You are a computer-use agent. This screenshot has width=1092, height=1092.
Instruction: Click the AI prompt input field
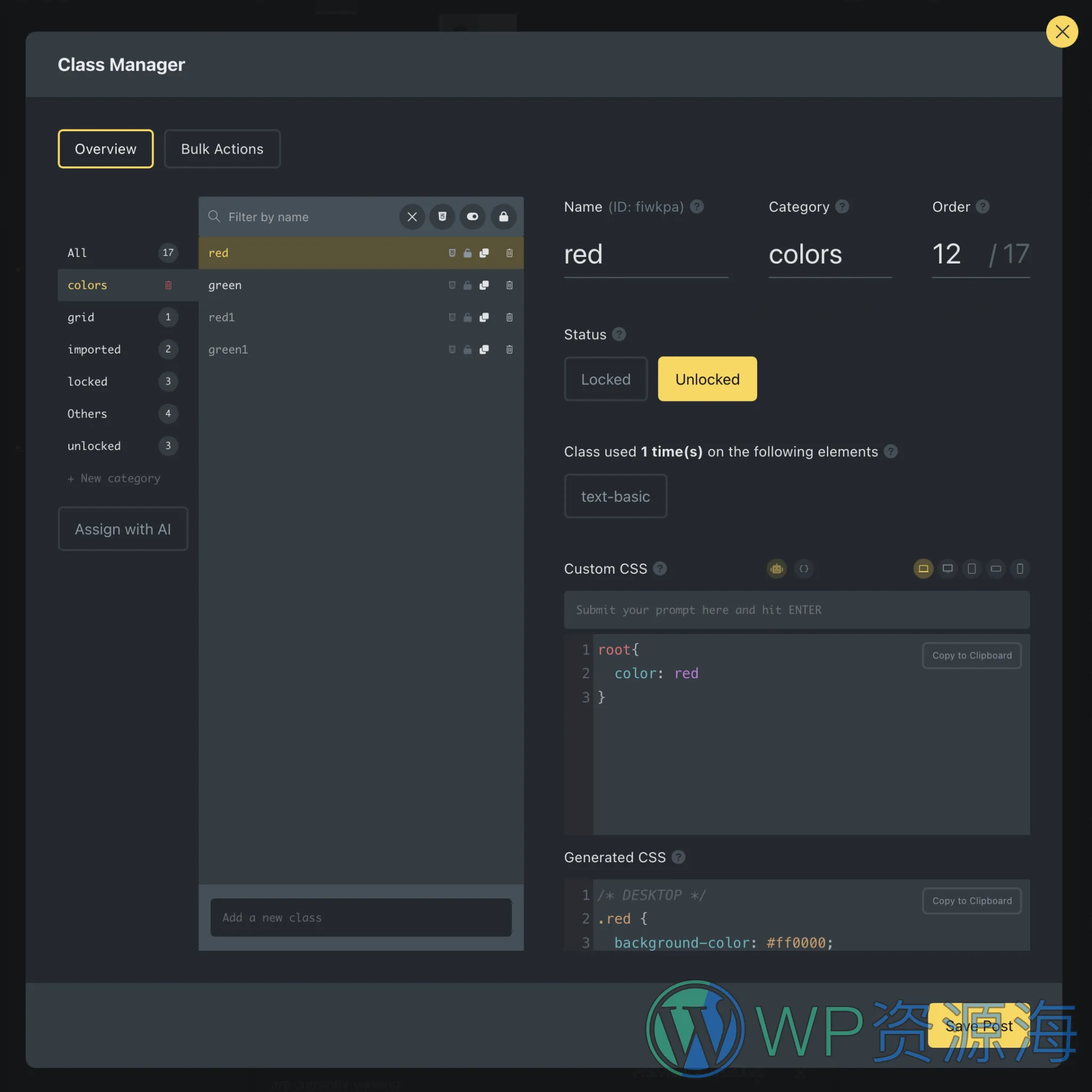coord(797,610)
